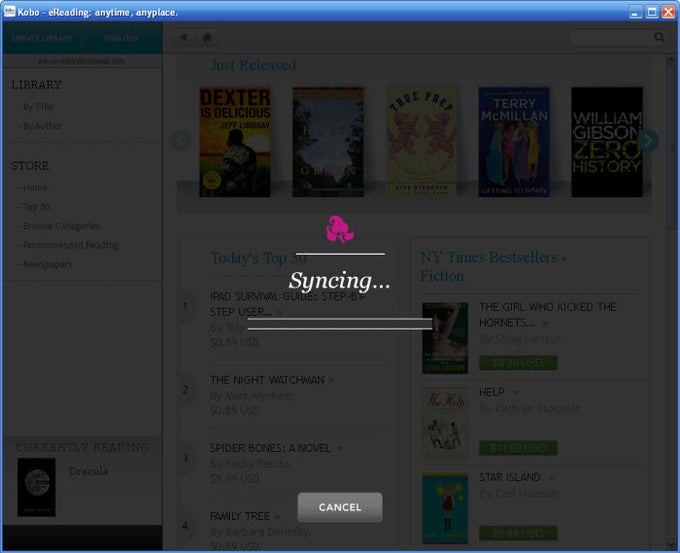Open Dracula cover in Currently Reading
Screen dimensions: 680x553
point(36,487)
